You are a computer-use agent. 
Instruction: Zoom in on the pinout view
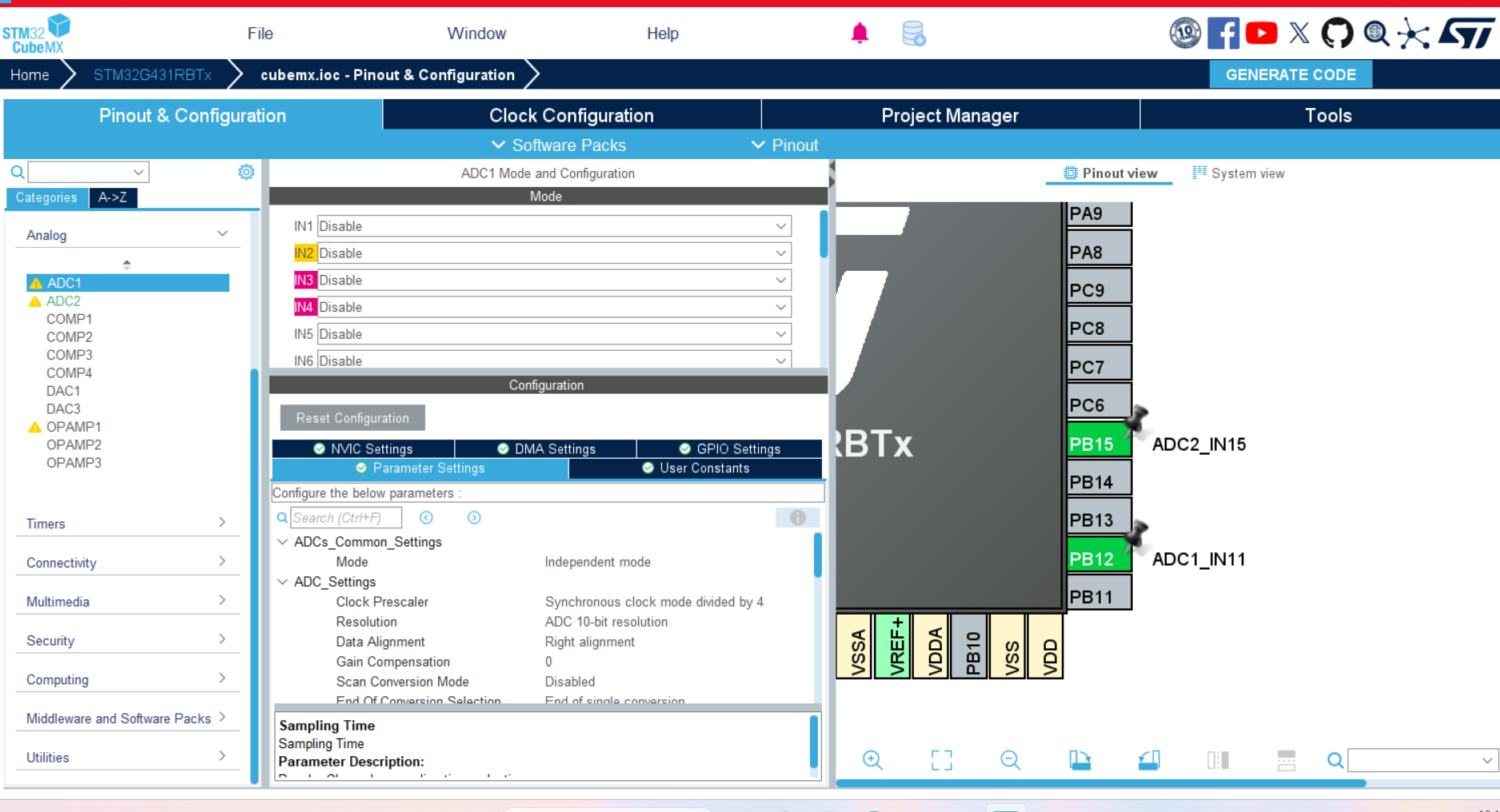point(872,760)
